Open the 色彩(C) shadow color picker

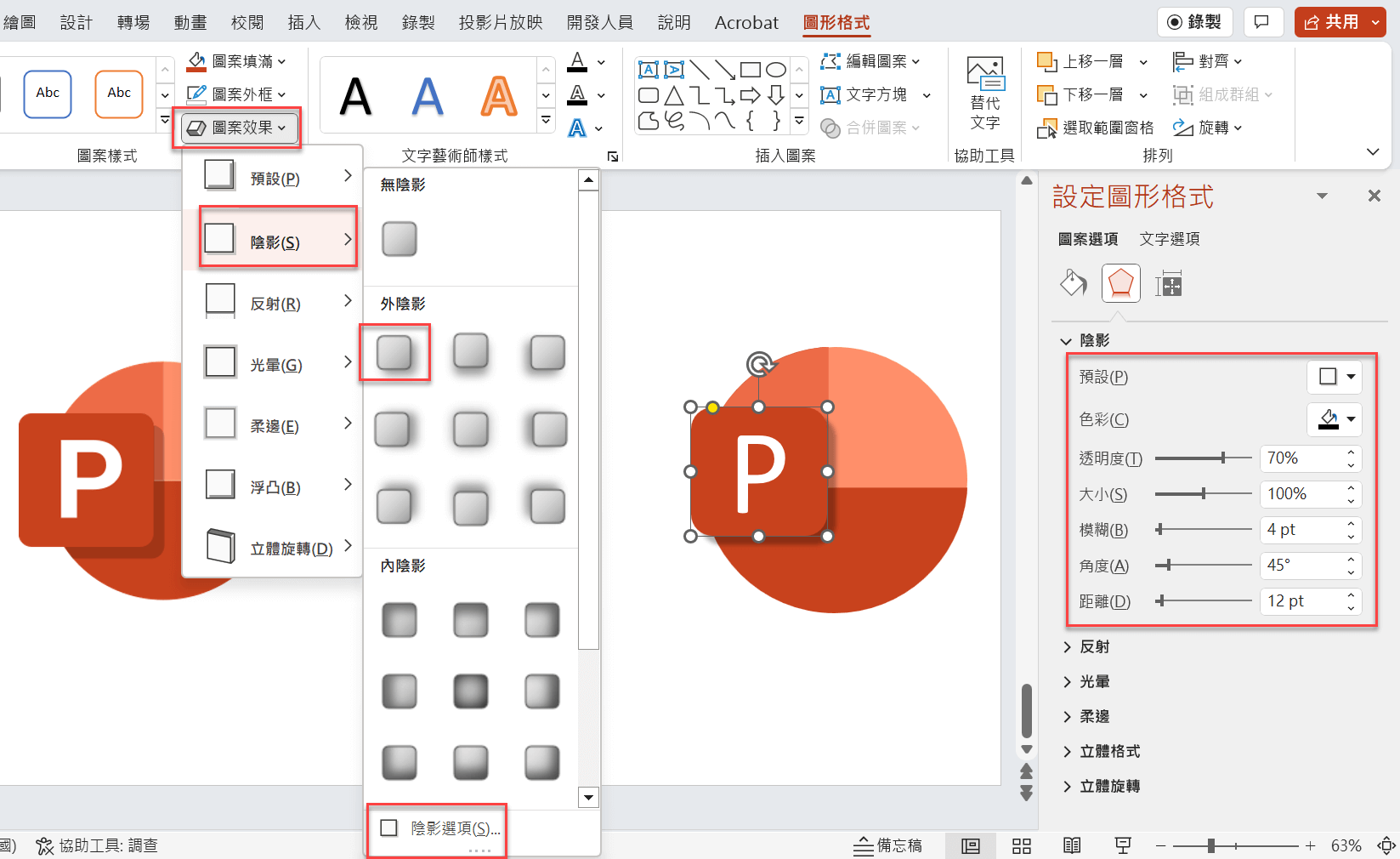click(x=1335, y=419)
